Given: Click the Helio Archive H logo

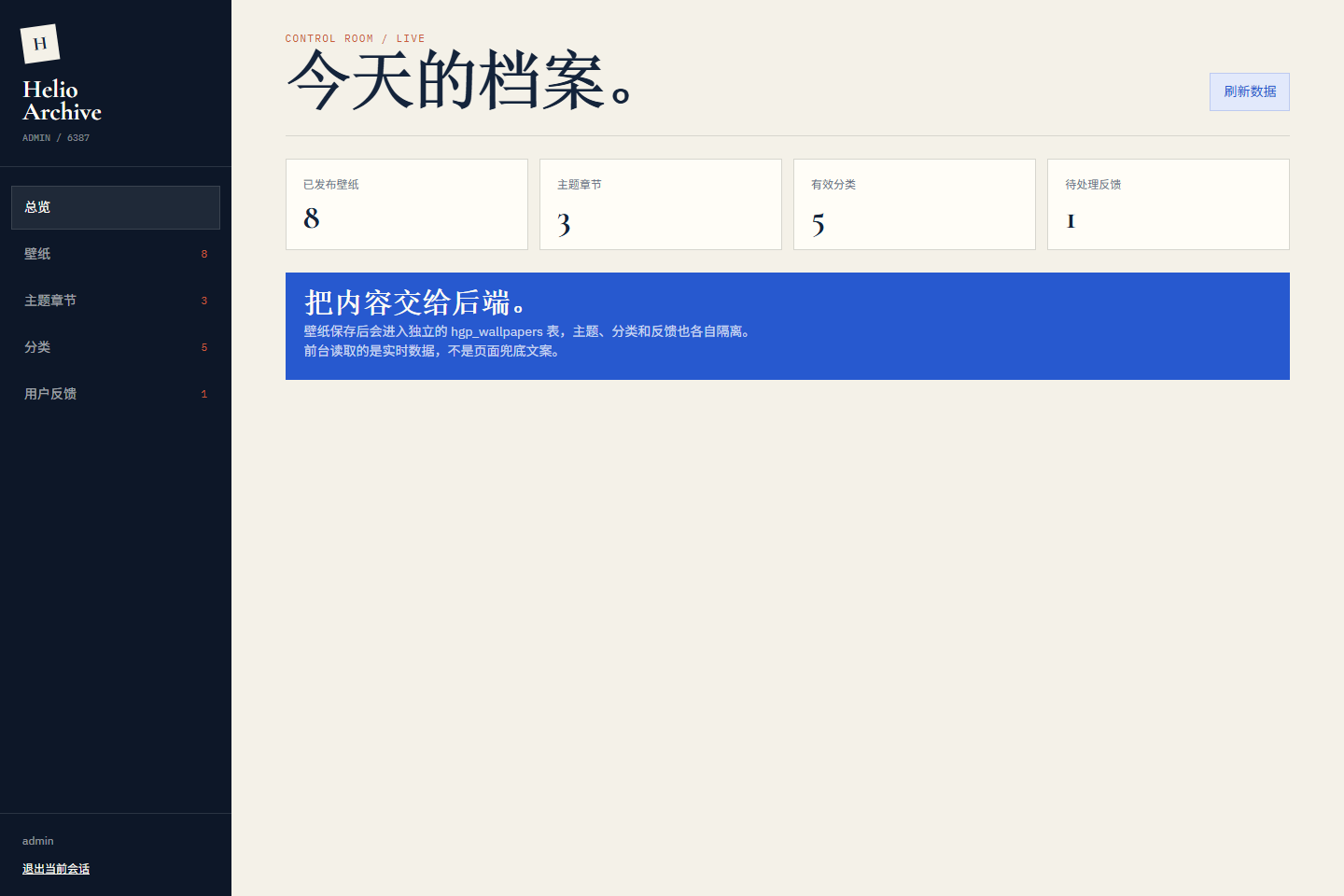Looking at the screenshot, I should 40,44.
